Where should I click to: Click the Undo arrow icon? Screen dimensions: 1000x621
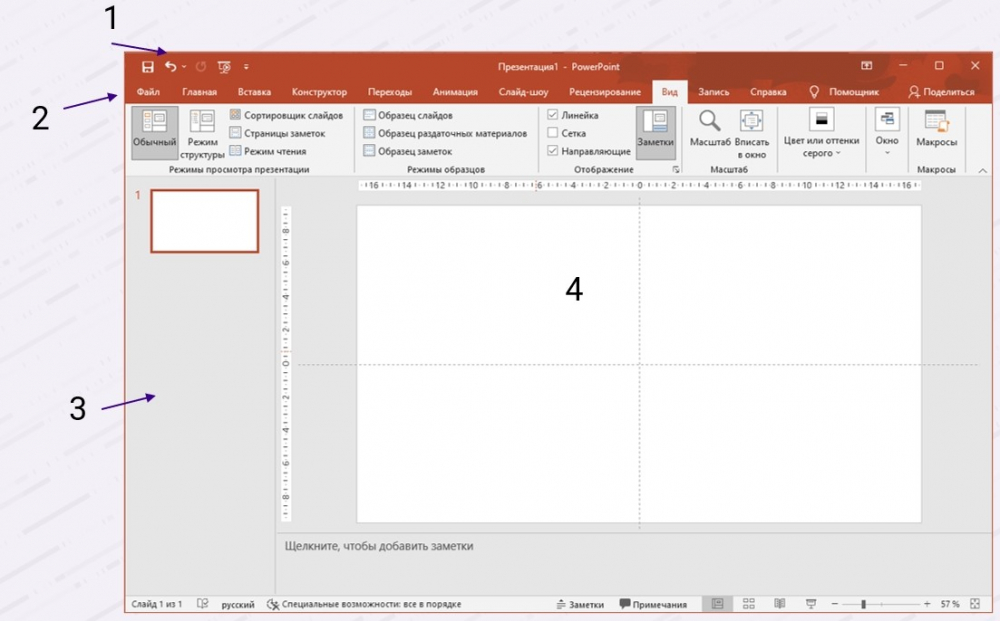(x=170, y=66)
